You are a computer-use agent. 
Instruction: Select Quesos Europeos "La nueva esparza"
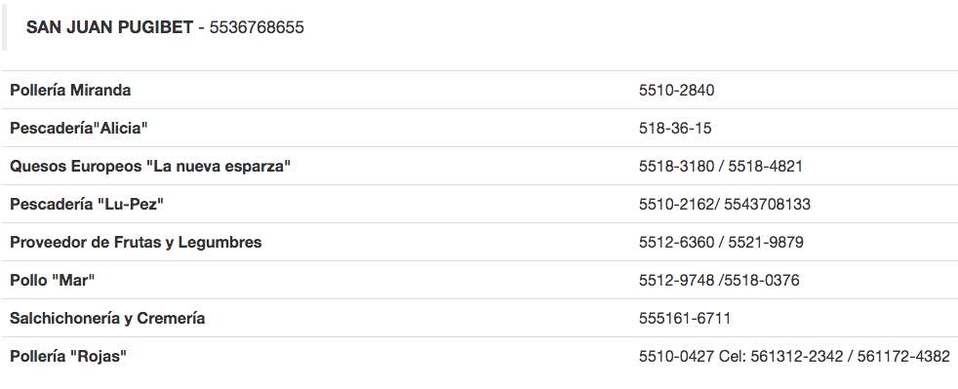coord(150,166)
